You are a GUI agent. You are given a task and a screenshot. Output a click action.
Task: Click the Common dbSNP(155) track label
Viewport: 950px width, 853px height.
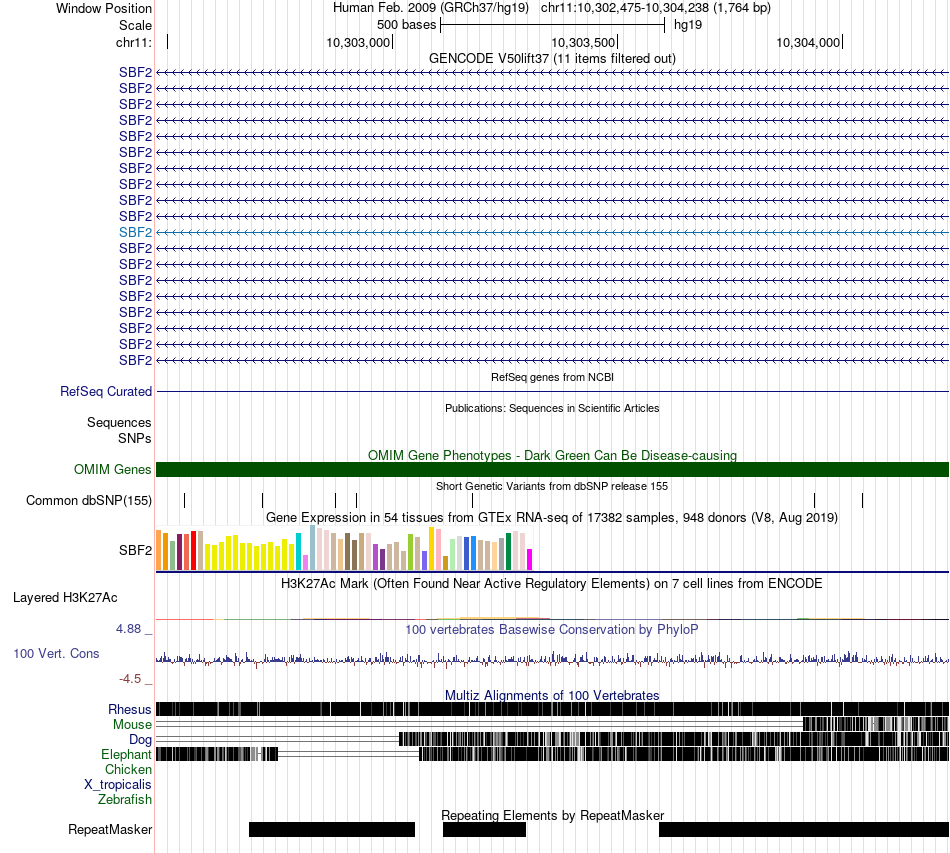point(89,500)
